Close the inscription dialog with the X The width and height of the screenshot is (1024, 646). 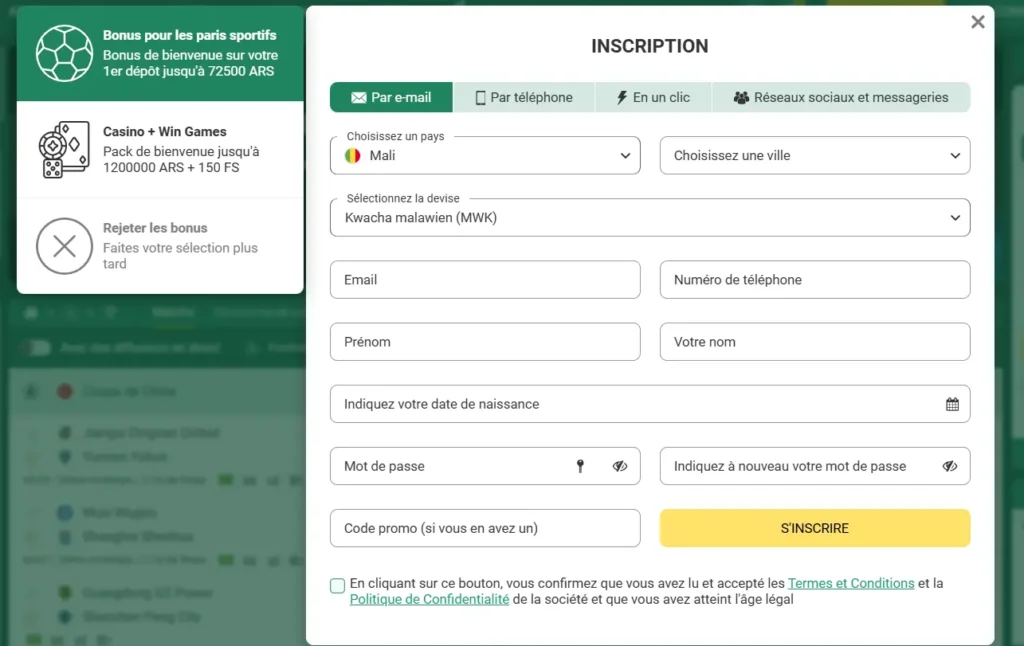978,22
